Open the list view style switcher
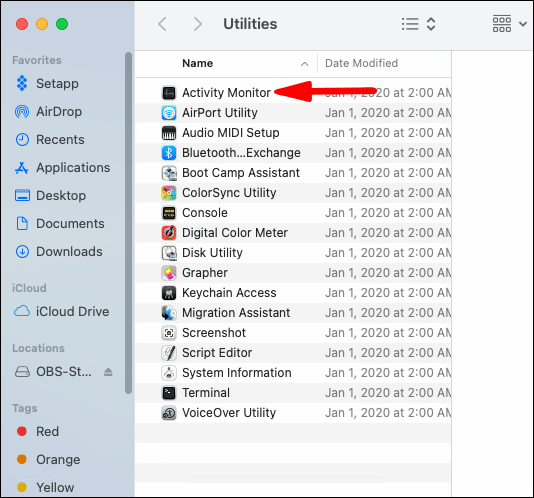 pos(419,24)
